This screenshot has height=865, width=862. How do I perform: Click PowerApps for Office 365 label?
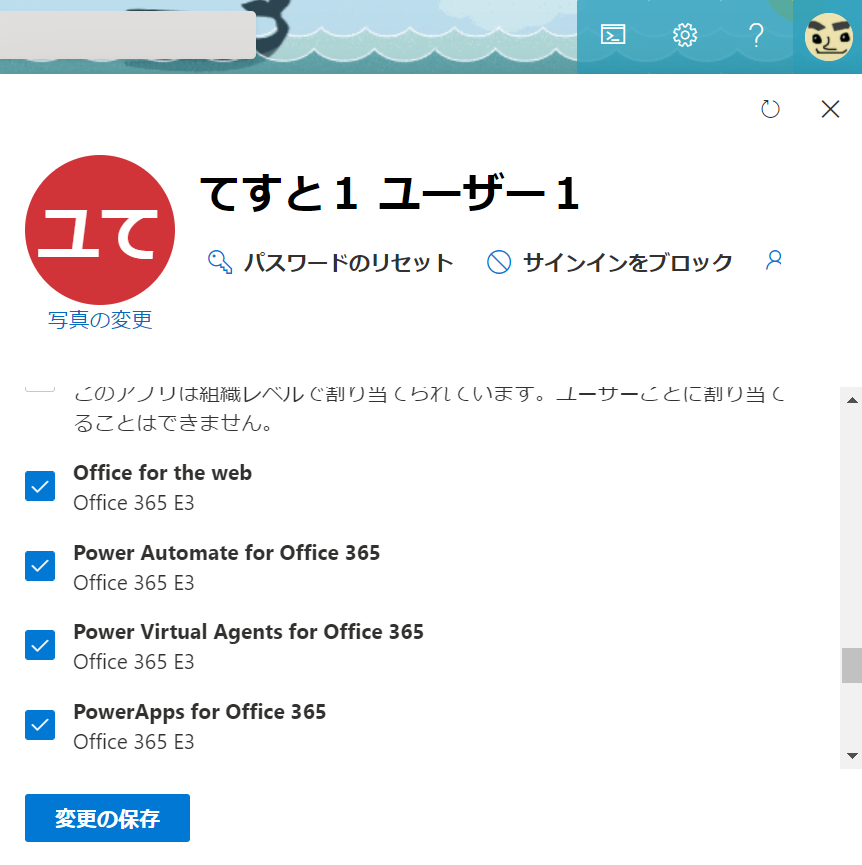pyautogui.click(x=200, y=712)
